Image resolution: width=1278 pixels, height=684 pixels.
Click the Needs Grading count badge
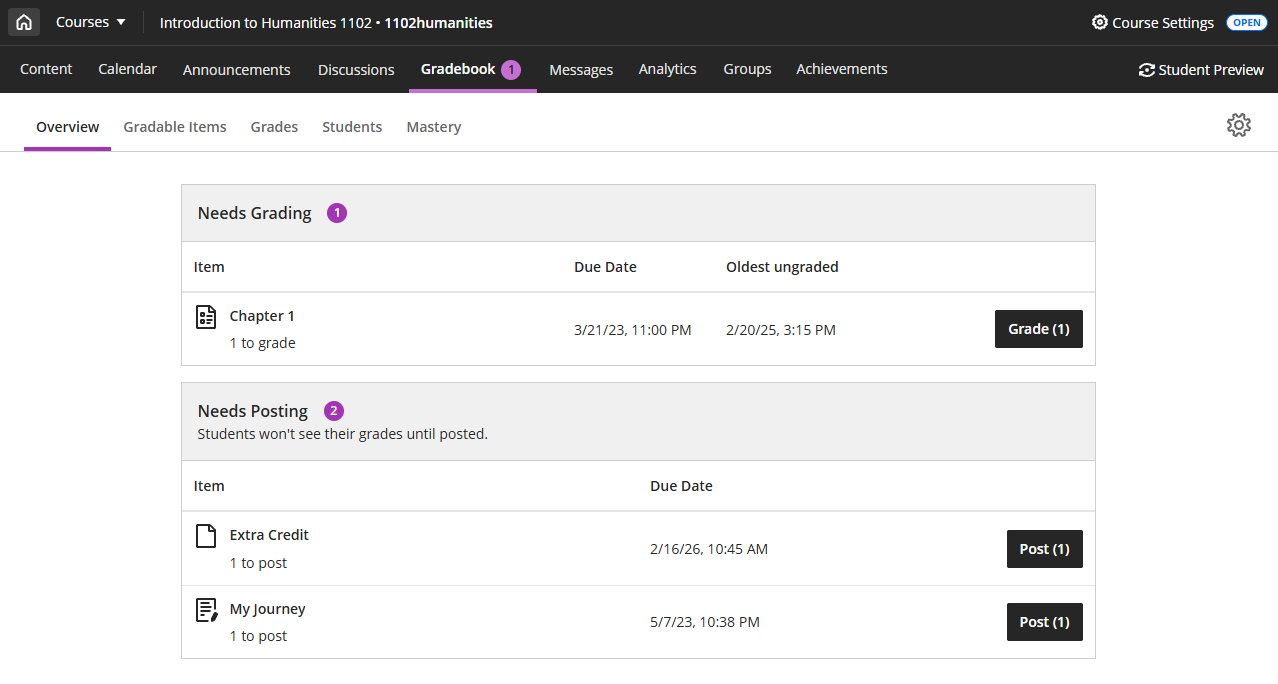pyautogui.click(x=336, y=212)
